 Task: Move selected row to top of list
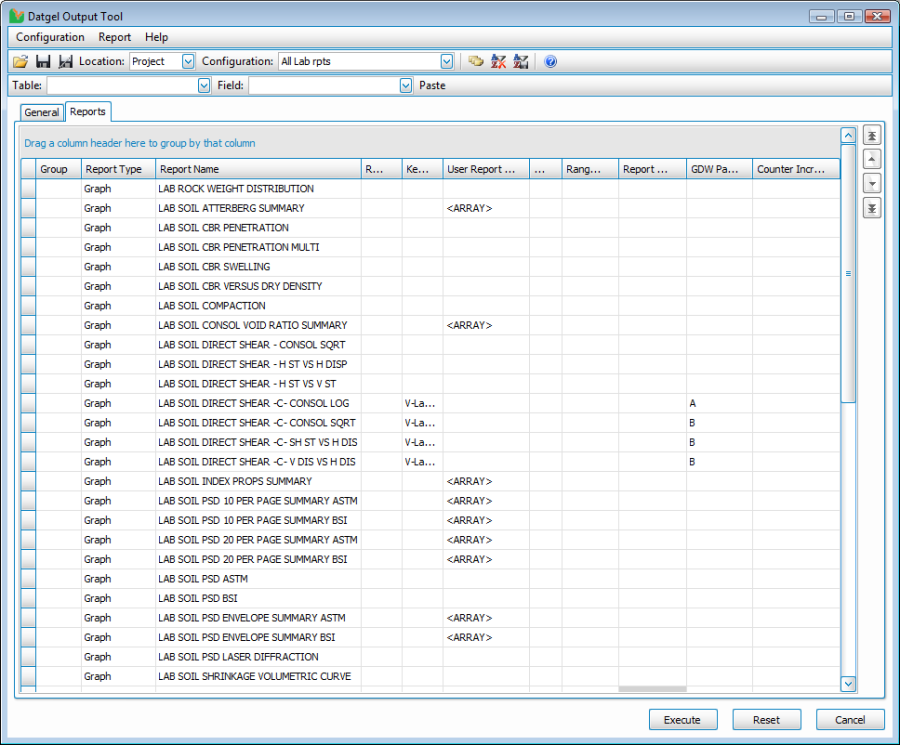pyautogui.click(x=871, y=136)
